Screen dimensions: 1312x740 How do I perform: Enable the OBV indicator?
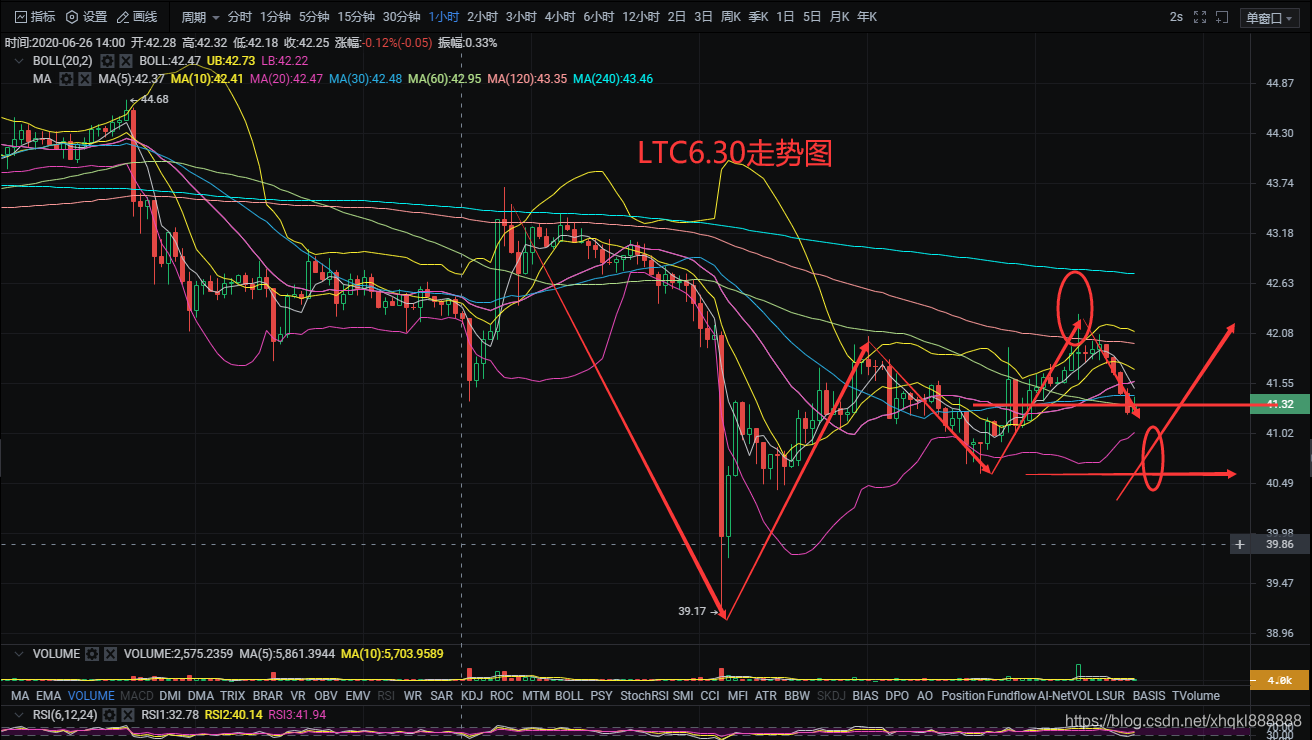pyautogui.click(x=326, y=696)
